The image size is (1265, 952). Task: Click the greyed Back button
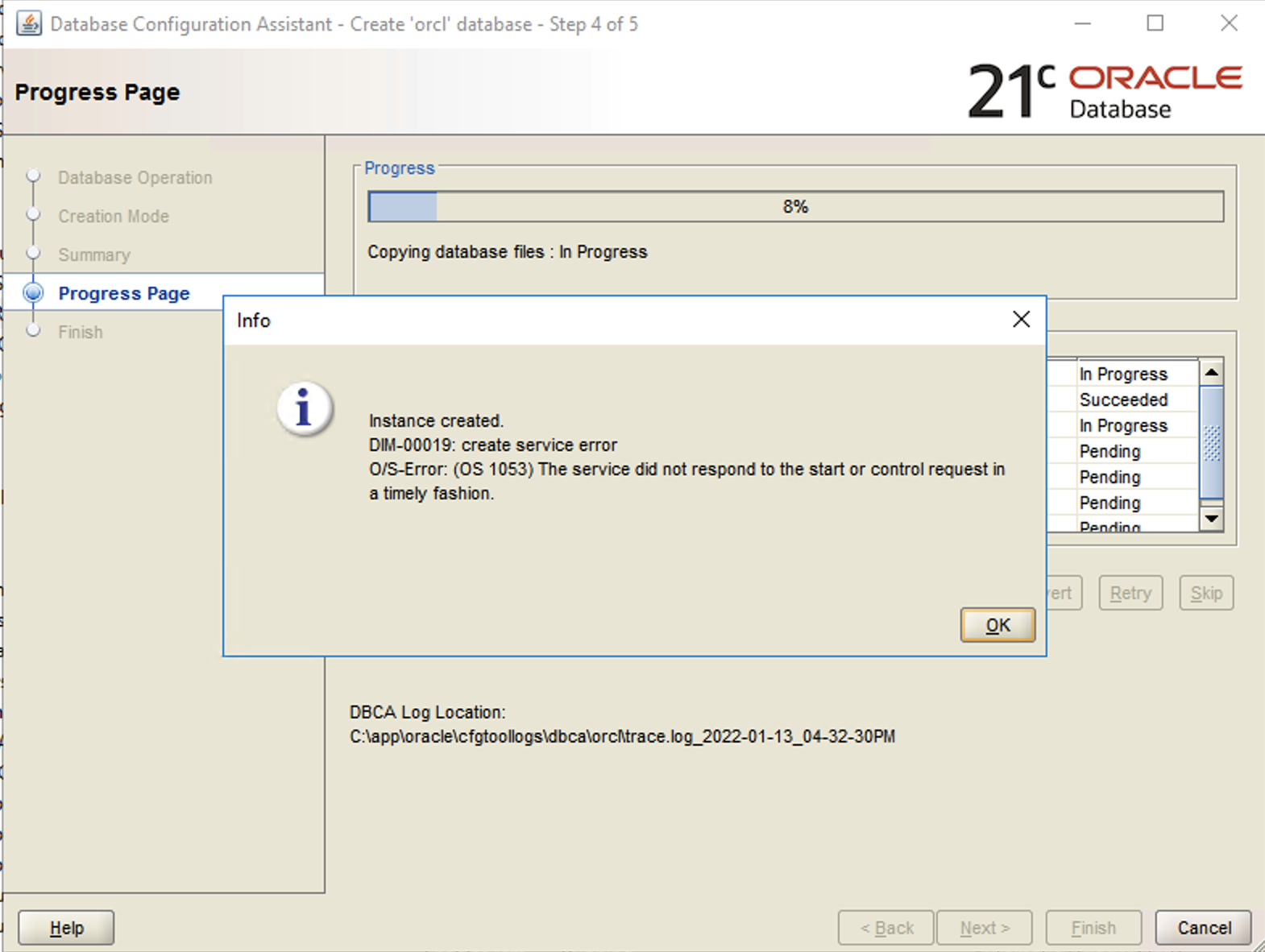coord(886,928)
